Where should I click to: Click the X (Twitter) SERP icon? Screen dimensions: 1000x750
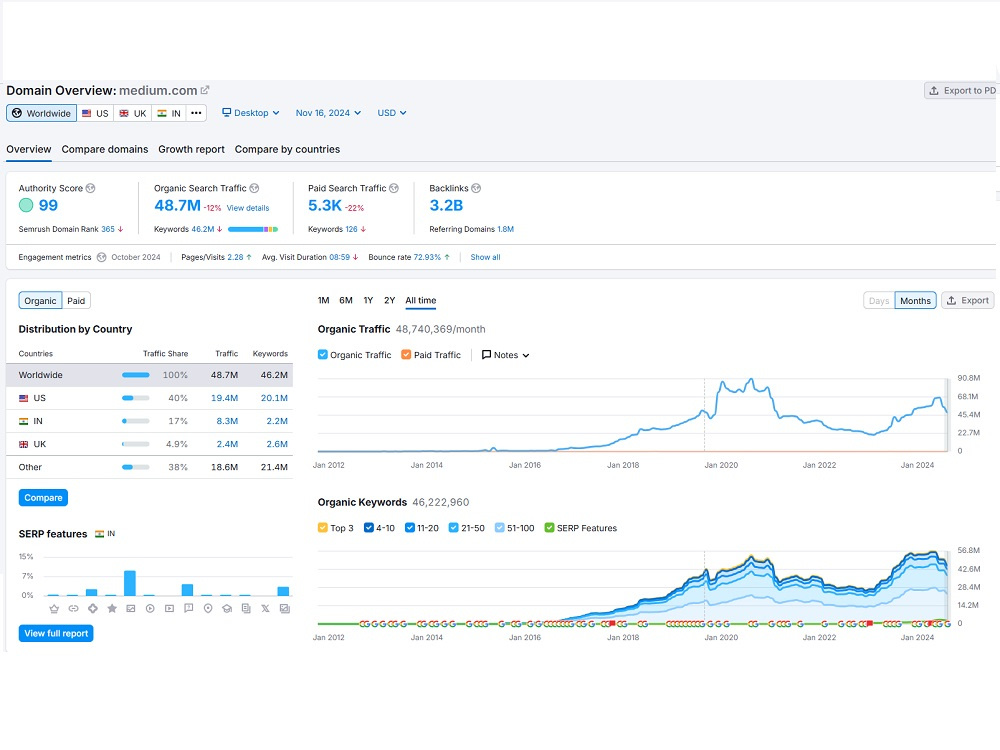265,608
